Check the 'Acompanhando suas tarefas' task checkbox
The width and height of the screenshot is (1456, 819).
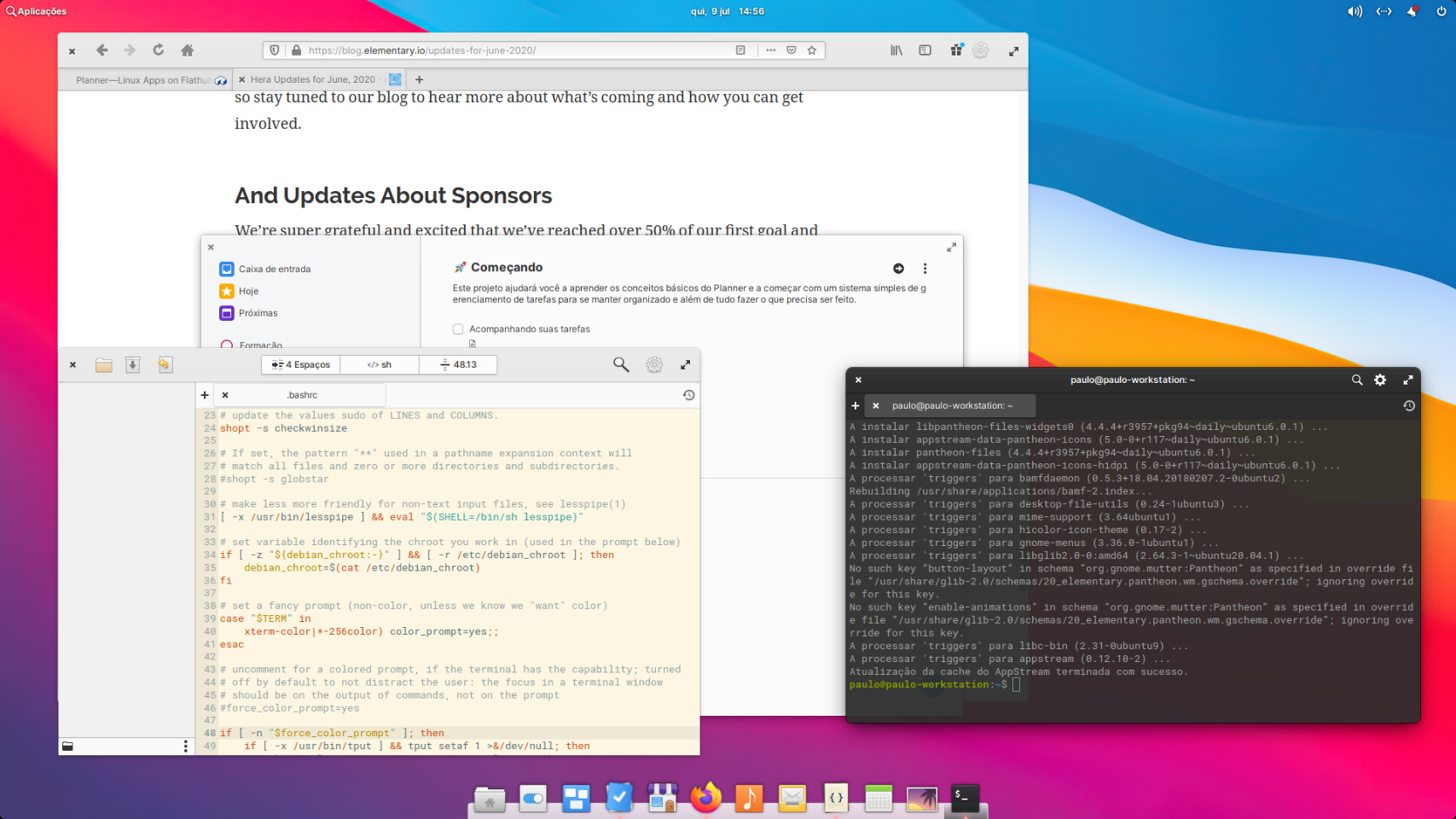(x=458, y=329)
